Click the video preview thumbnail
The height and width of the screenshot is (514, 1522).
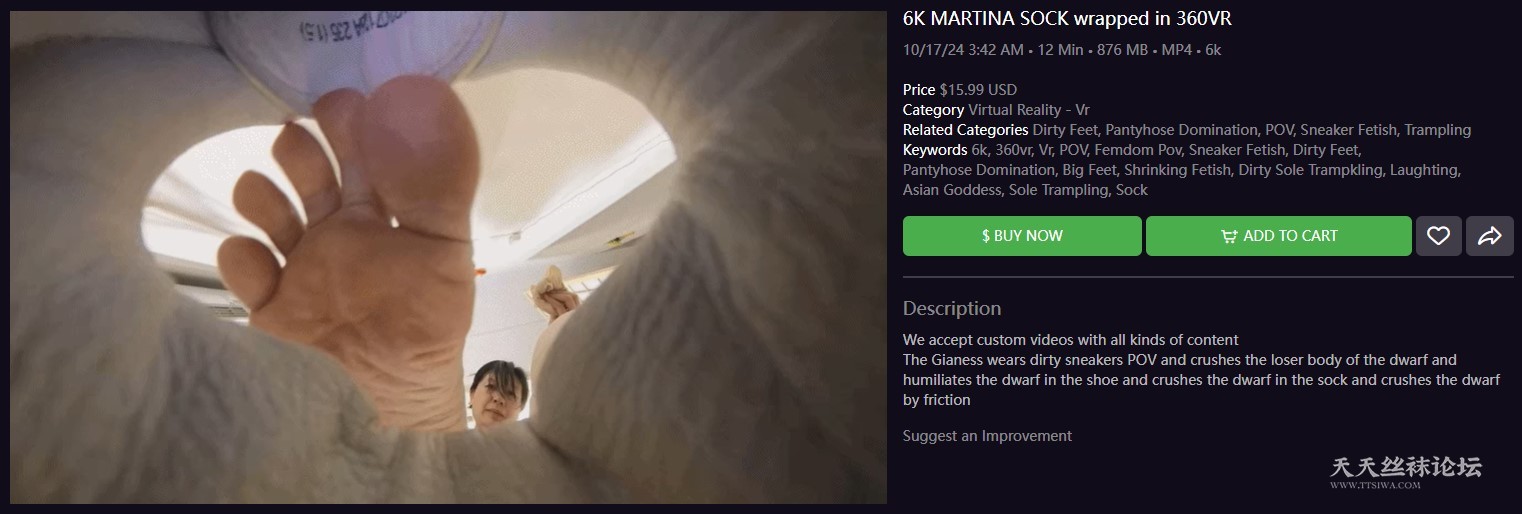(448, 257)
